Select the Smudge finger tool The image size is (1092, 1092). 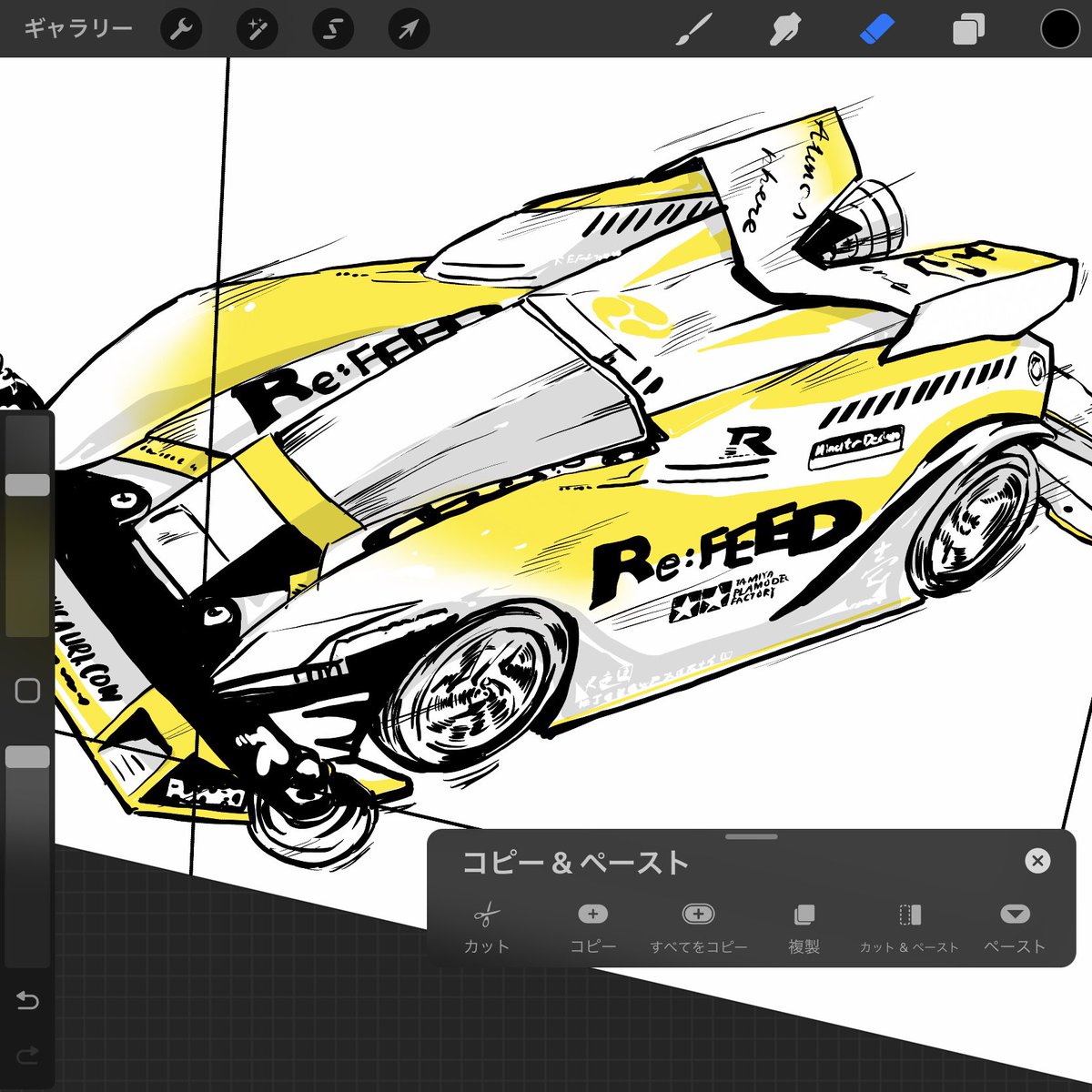click(784, 29)
